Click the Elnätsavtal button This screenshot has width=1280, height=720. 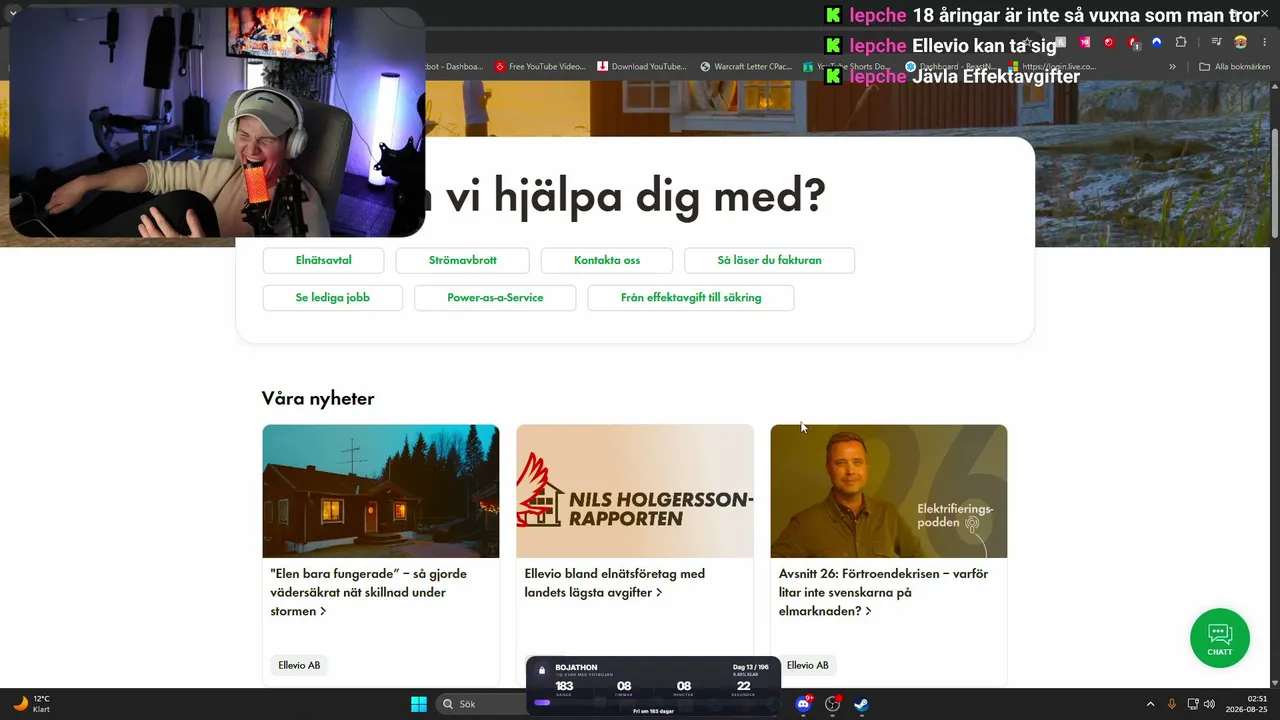(324, 260)
